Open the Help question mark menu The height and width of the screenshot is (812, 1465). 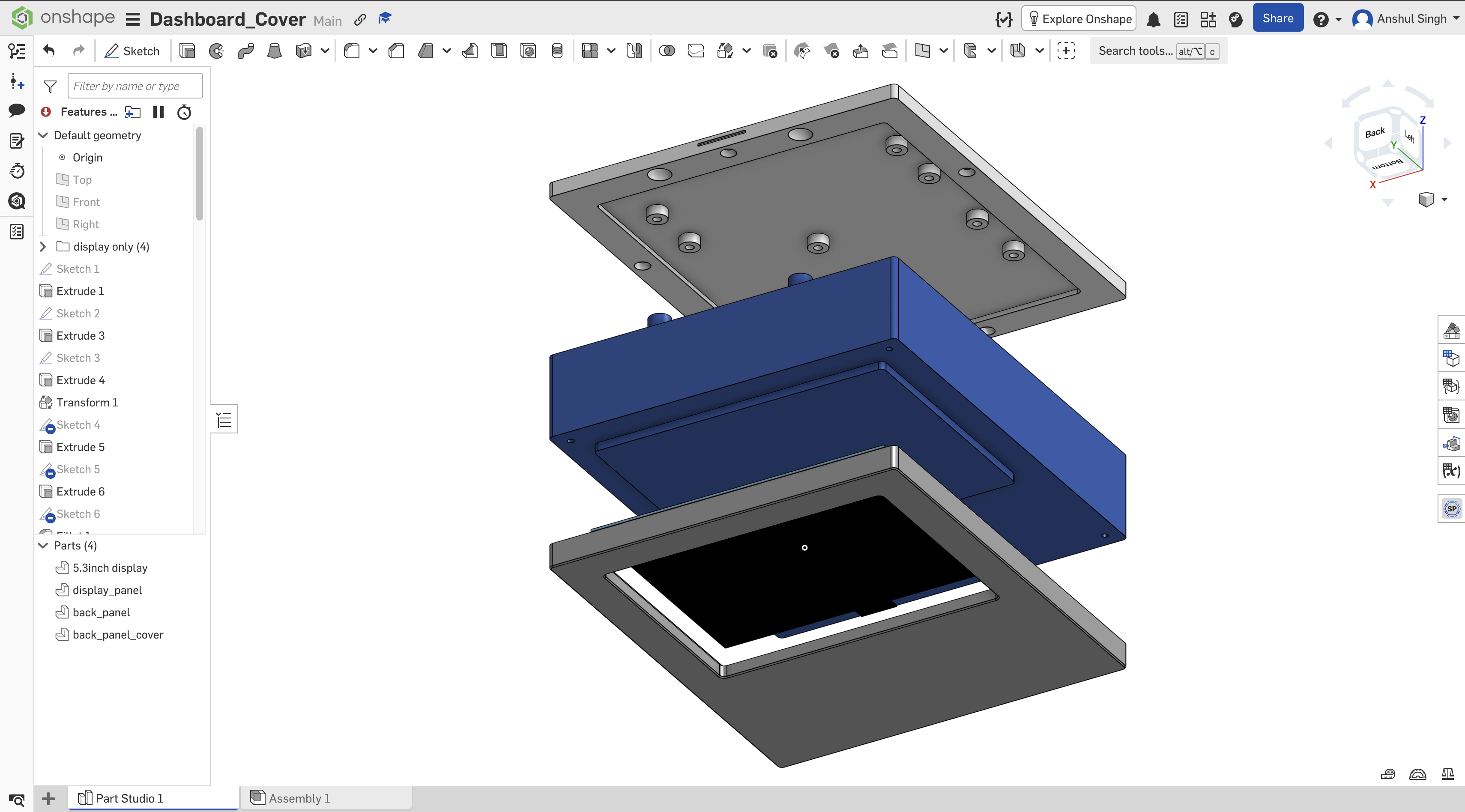coord(1327,20)
